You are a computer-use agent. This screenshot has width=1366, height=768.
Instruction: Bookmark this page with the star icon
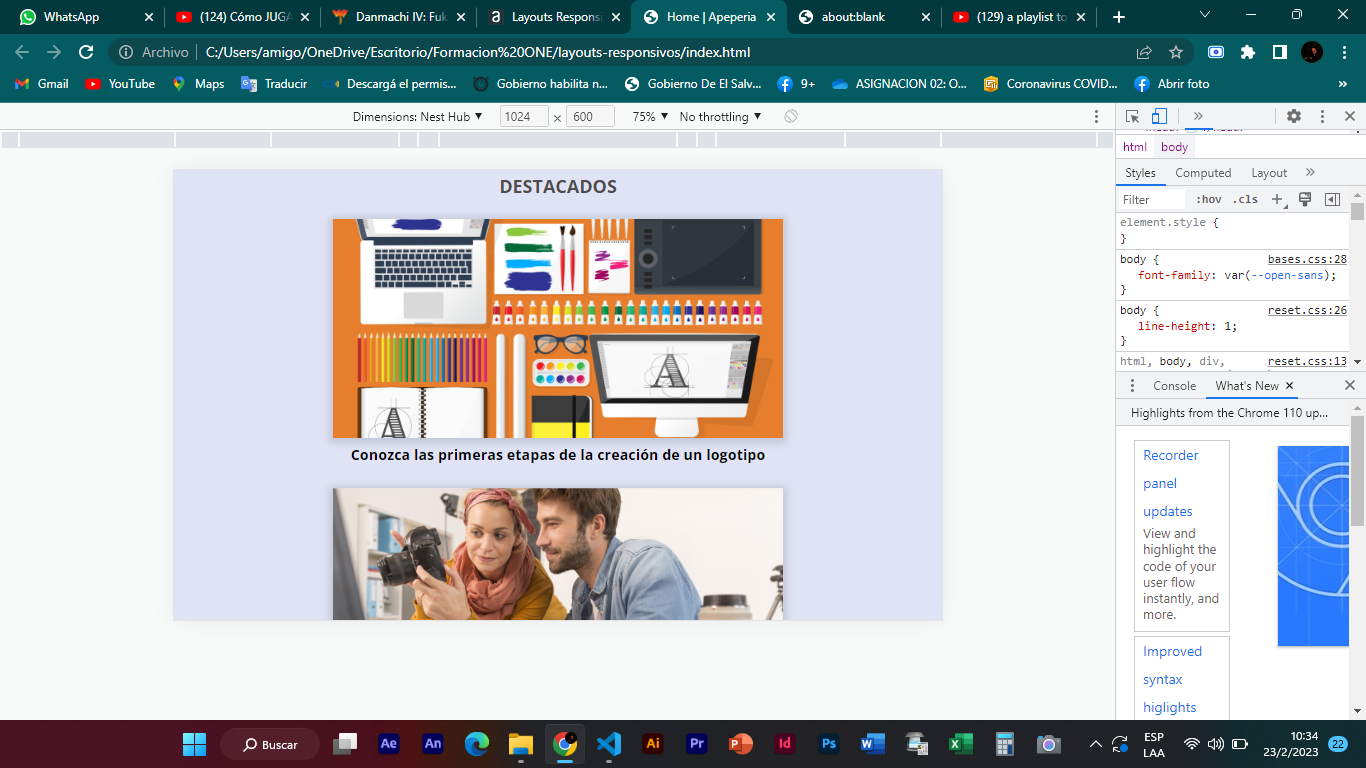[x=1176, y=52]
